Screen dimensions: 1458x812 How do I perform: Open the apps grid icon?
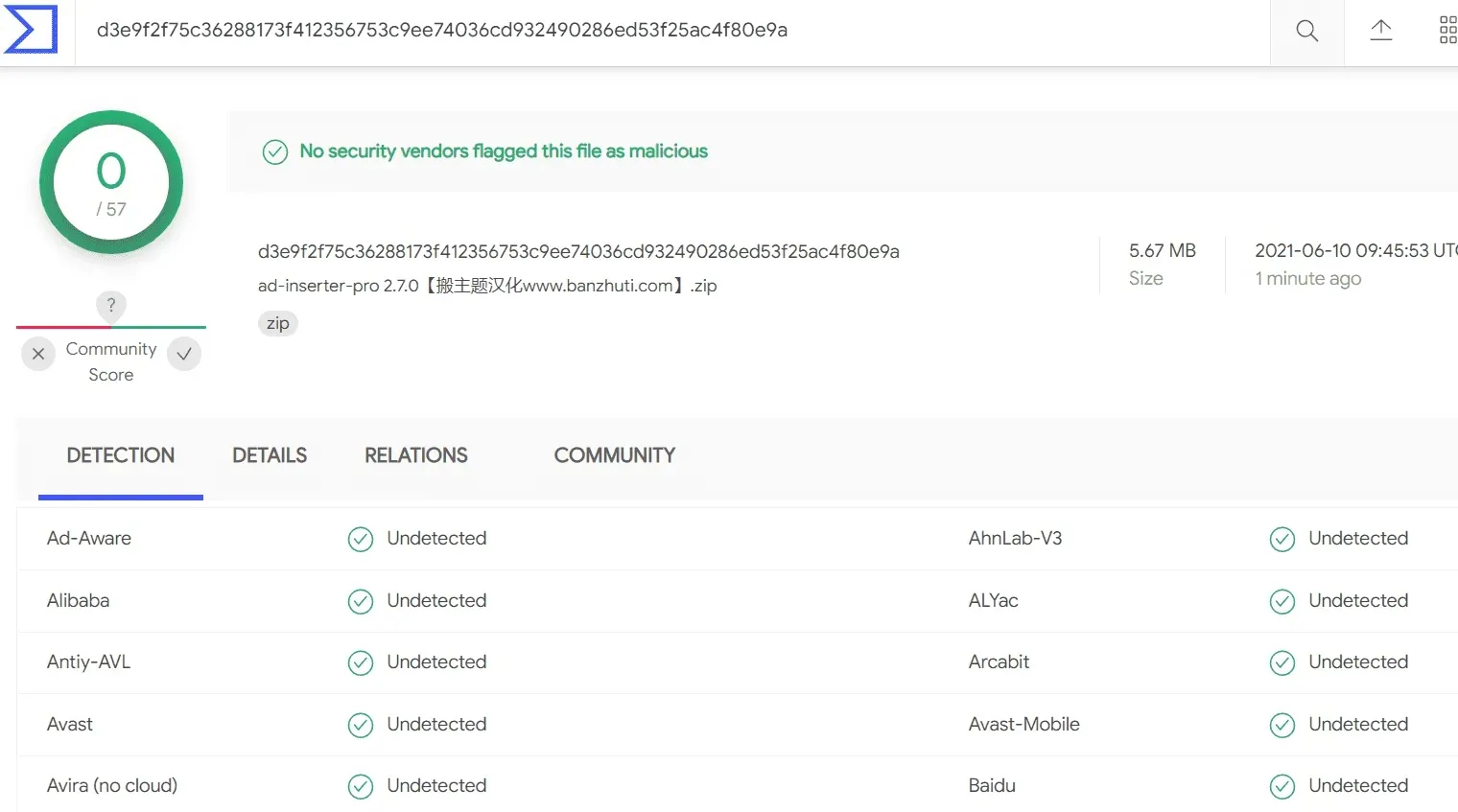click(1448, 30)
